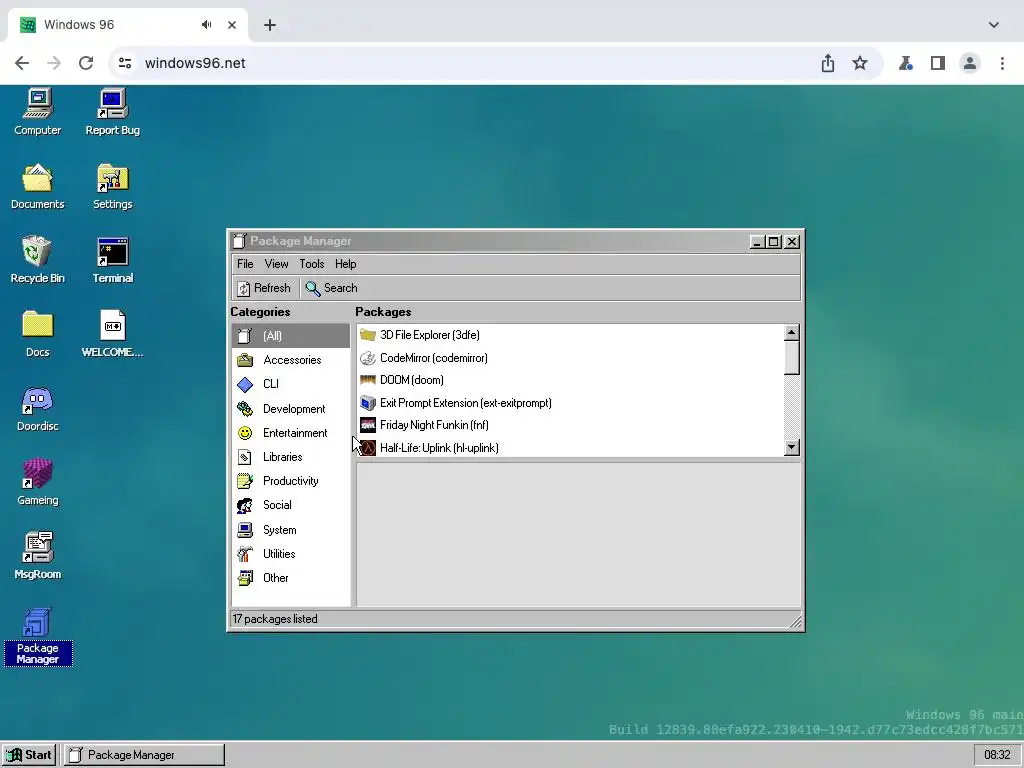Show the Development category packages
This screenshot has width=1024, height=768.
(291, 409)
